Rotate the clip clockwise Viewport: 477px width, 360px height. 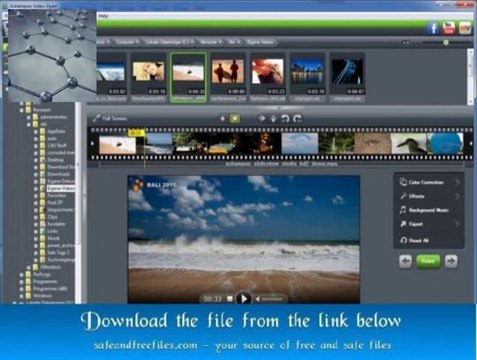coord(297,118)
